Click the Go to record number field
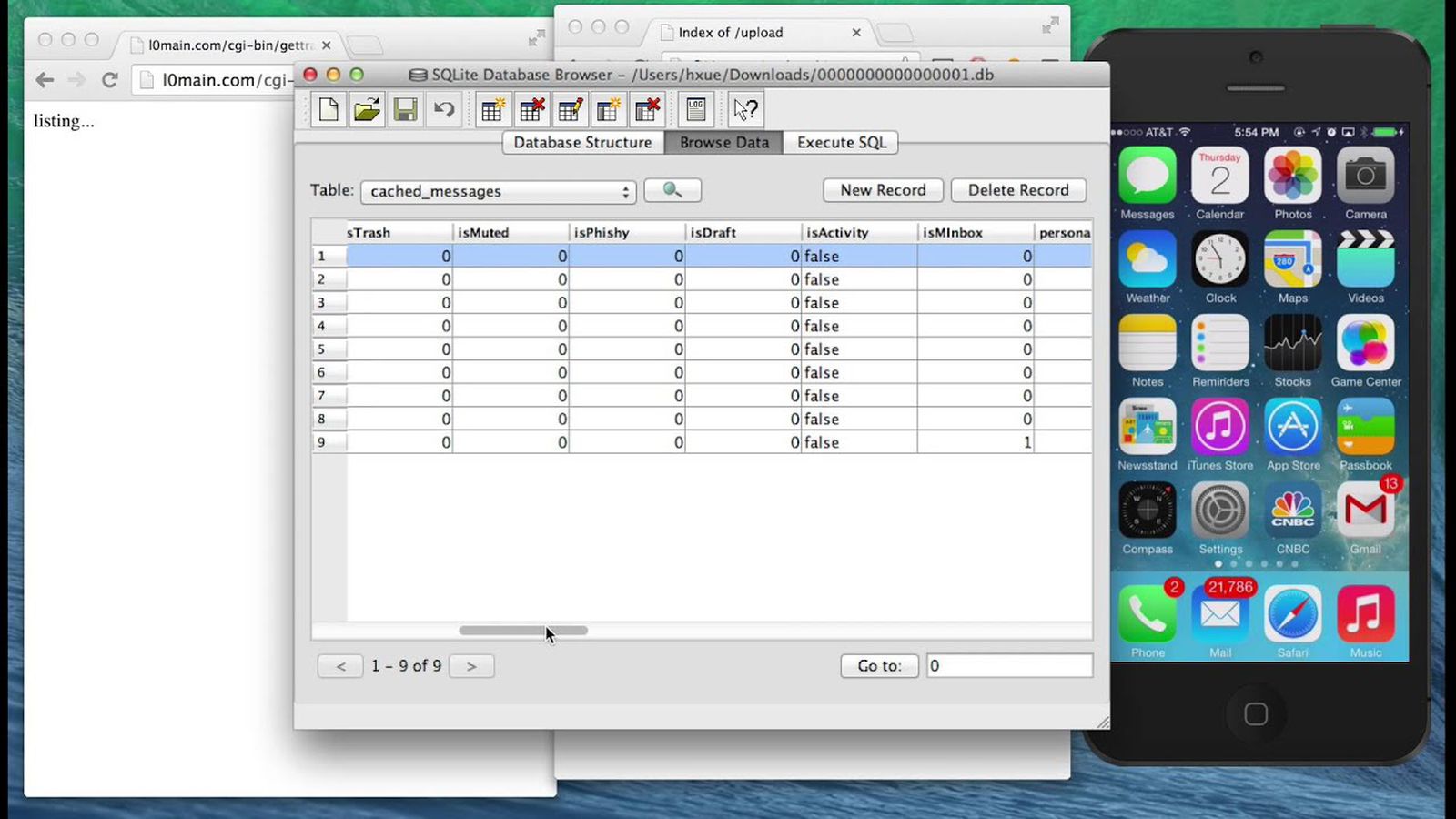 coord(1008,666)
